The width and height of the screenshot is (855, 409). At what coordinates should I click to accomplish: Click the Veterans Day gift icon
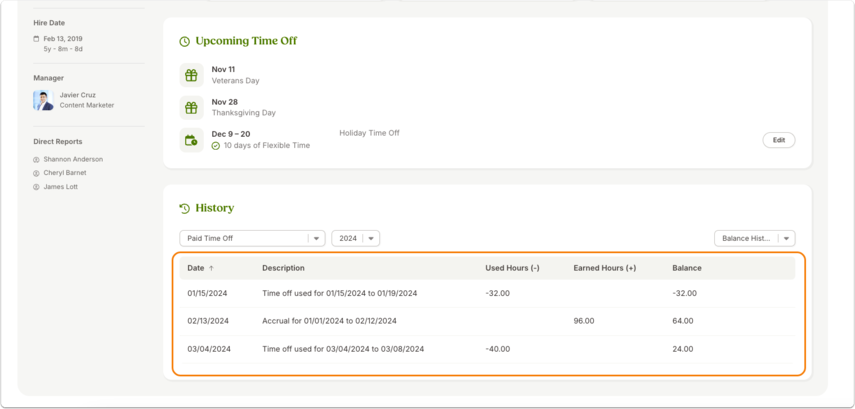191,75
